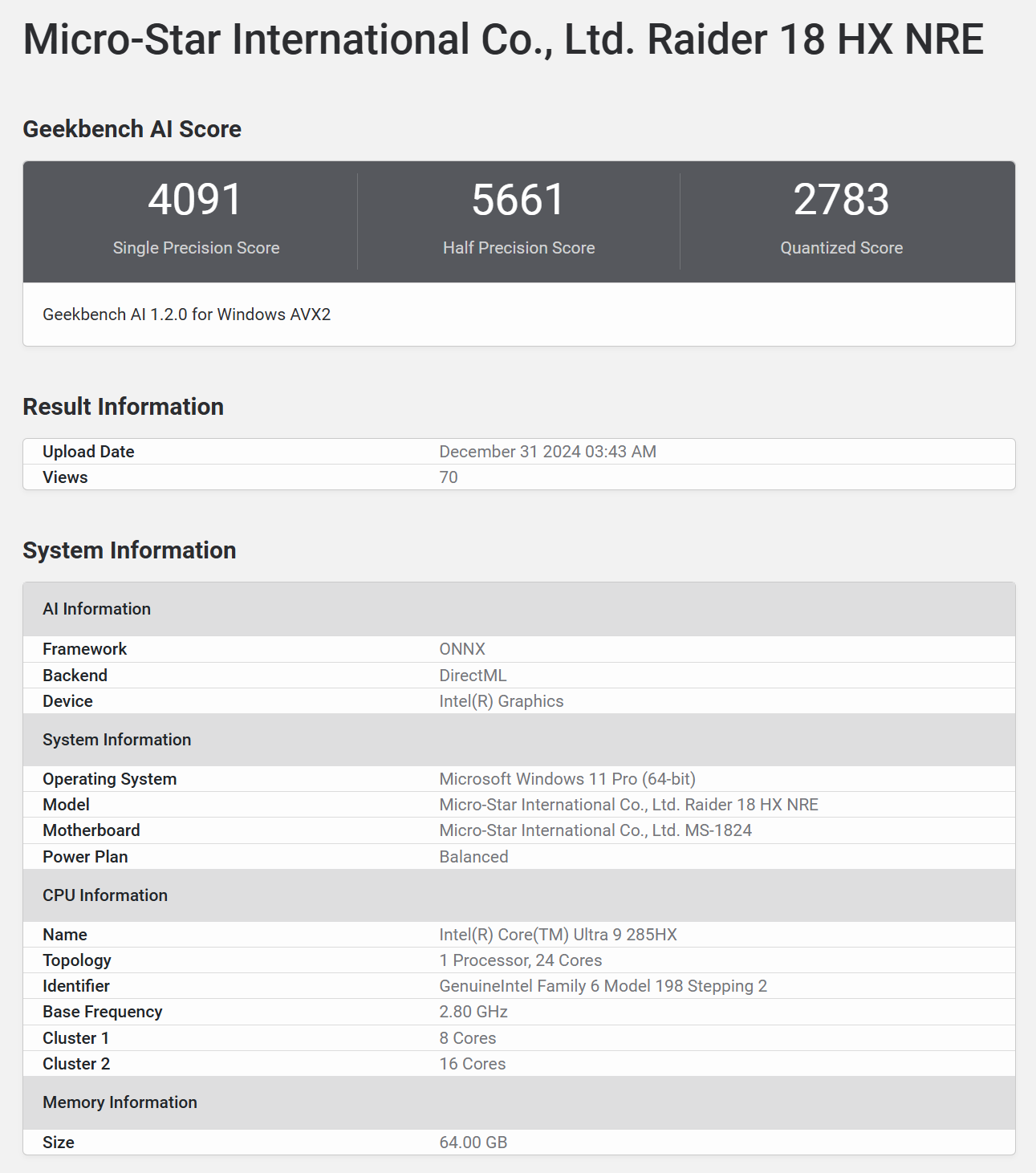Select the Quantized Score 2783
Image resolution: width=1036 pixels, height=1173 pixels.
tap(841, 200)
